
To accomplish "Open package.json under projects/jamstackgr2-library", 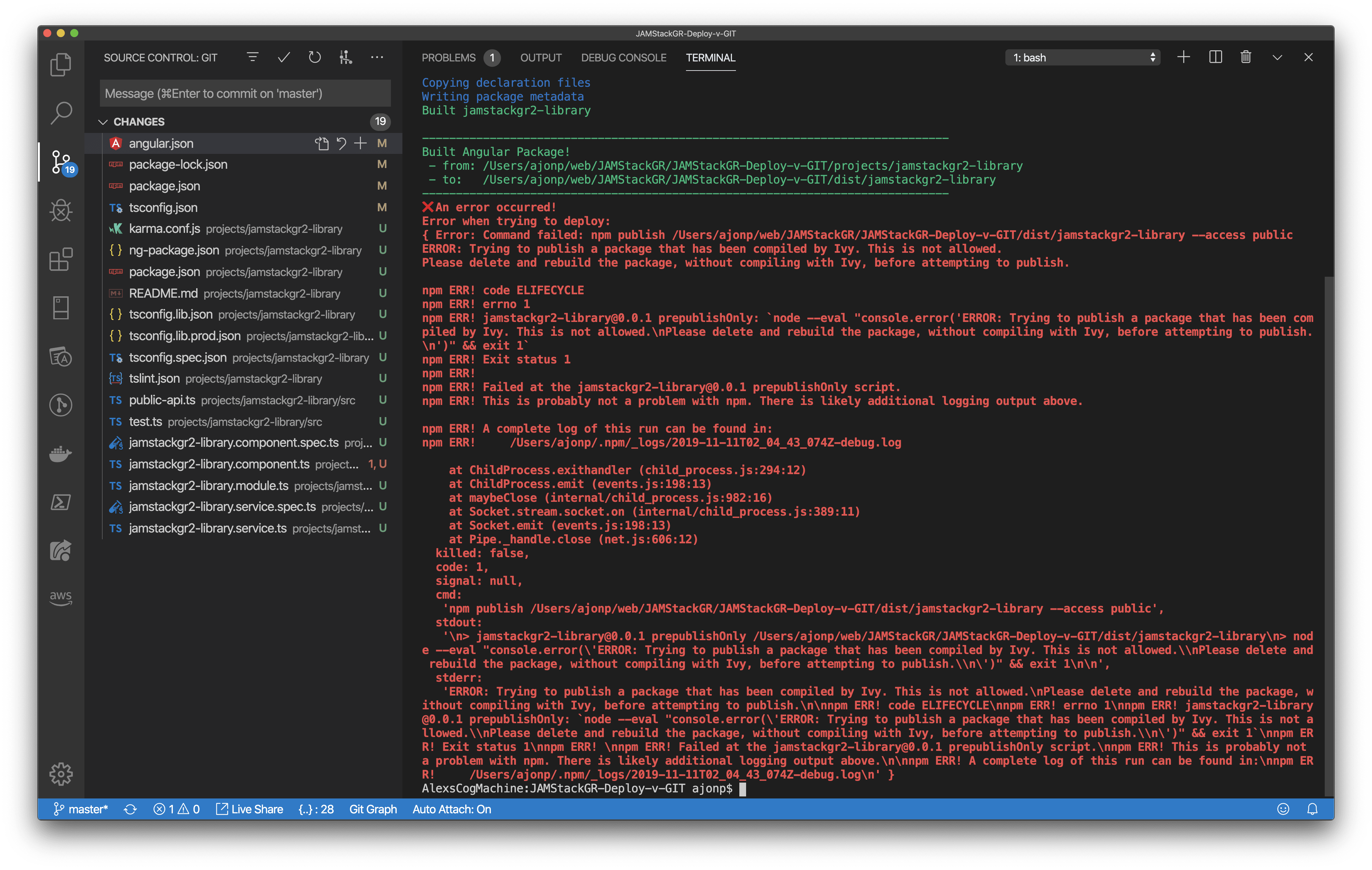I will coord(243,272).
